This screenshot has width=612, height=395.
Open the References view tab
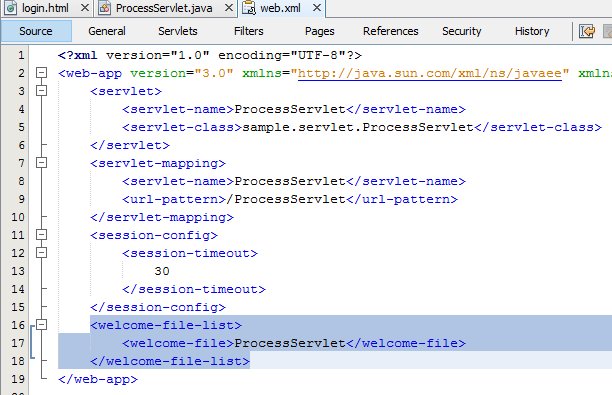point(391,31)
